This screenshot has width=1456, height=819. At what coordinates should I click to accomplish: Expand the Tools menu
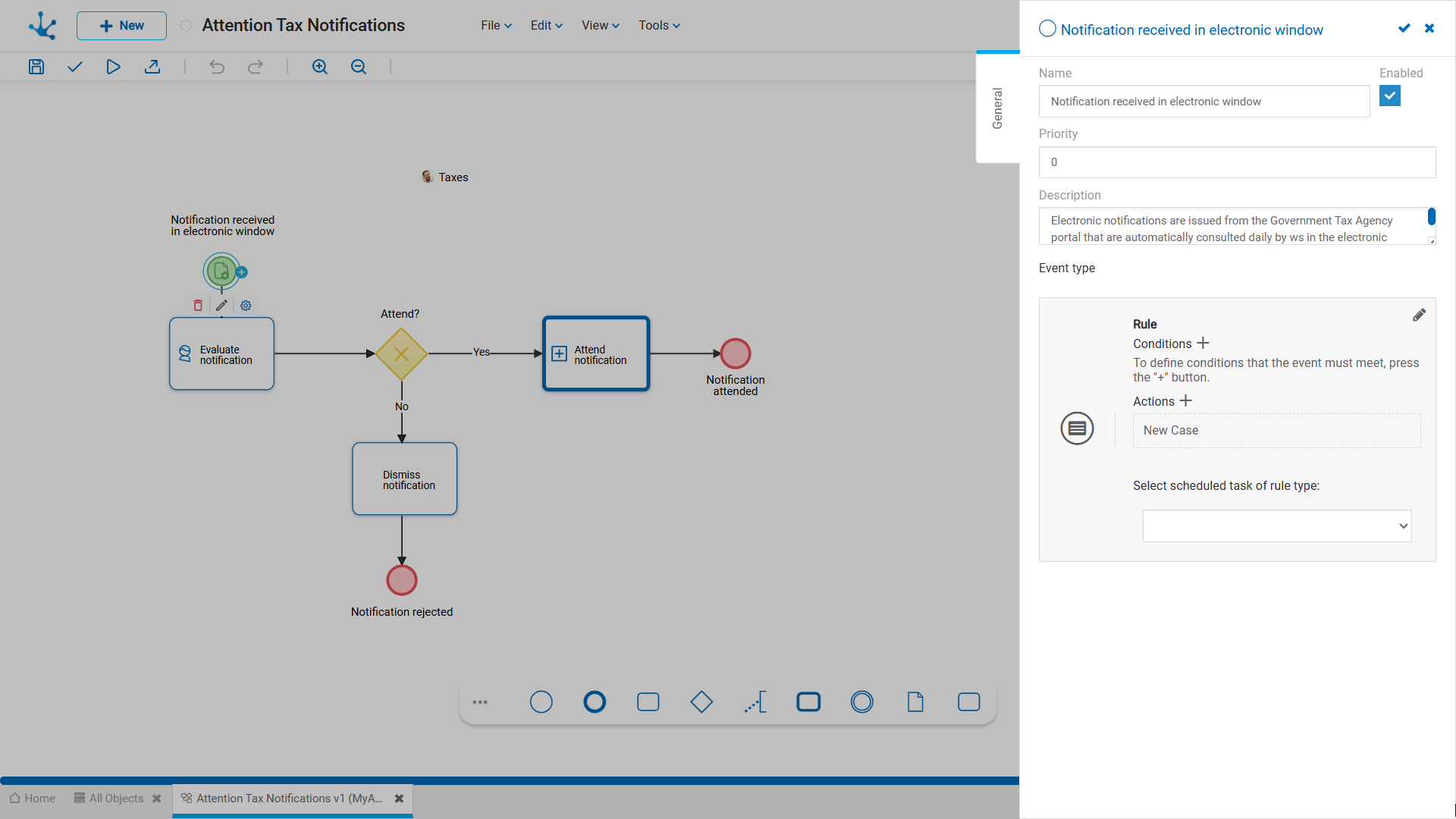[x=659, y=26]
